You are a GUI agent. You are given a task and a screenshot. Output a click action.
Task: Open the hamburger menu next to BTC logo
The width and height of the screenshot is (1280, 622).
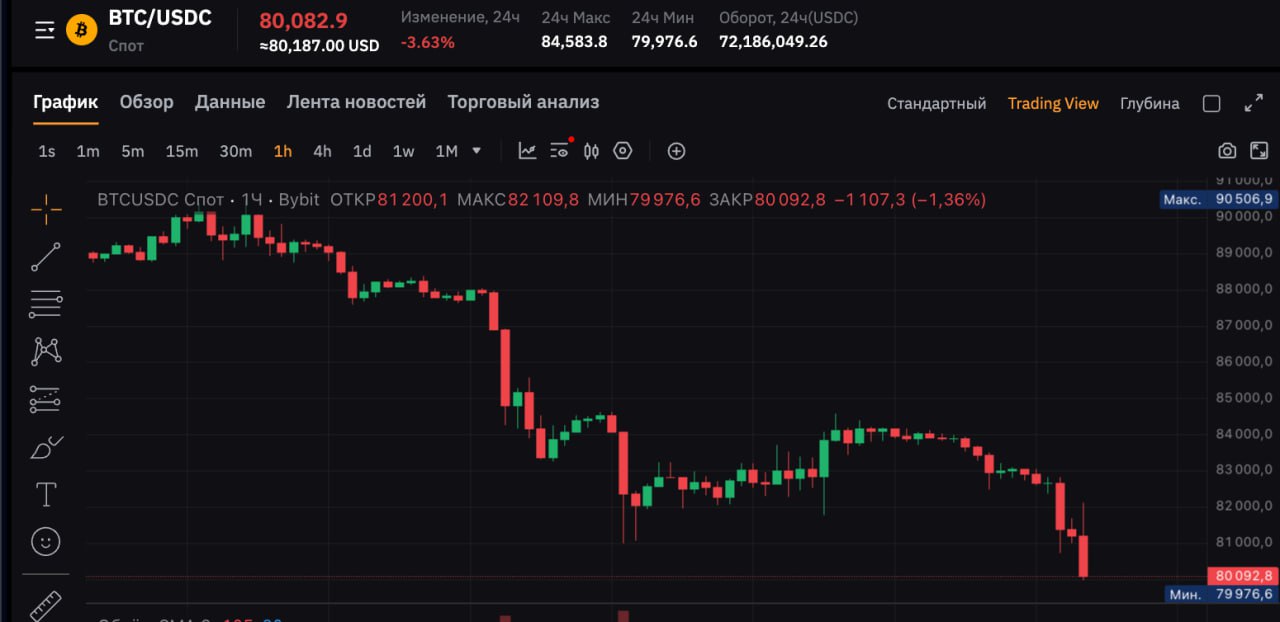tap(43, 29)
